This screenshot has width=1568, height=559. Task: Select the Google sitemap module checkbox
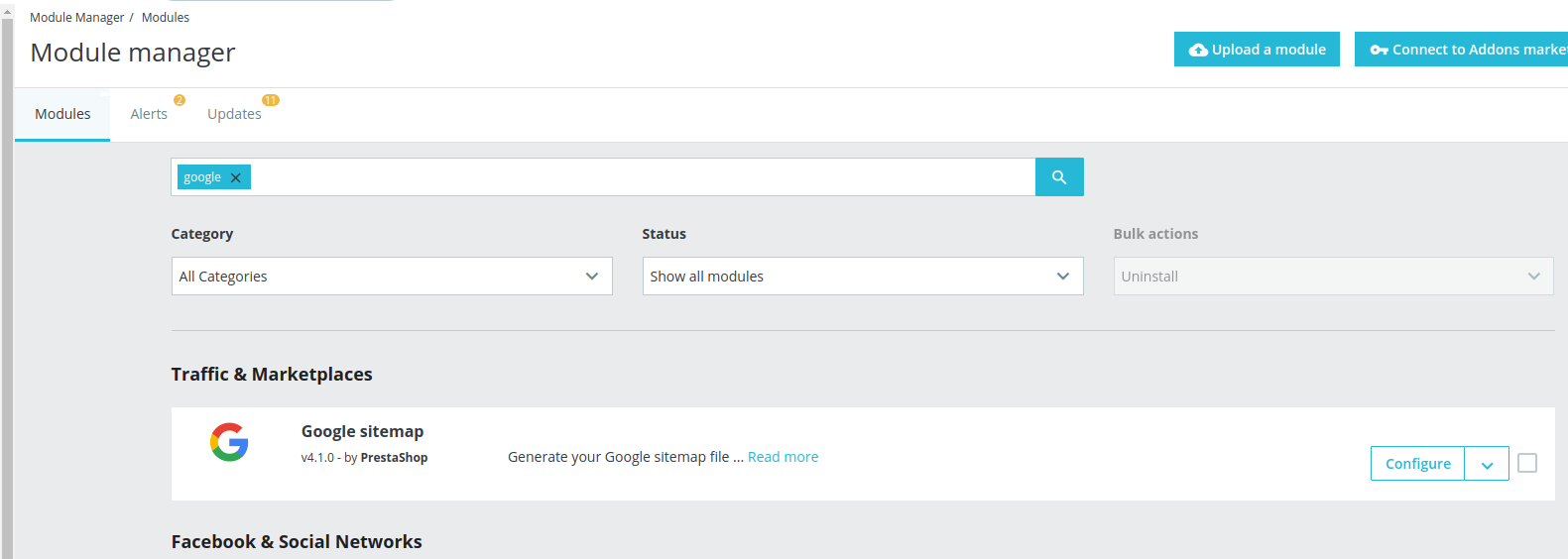(1526, 463)
